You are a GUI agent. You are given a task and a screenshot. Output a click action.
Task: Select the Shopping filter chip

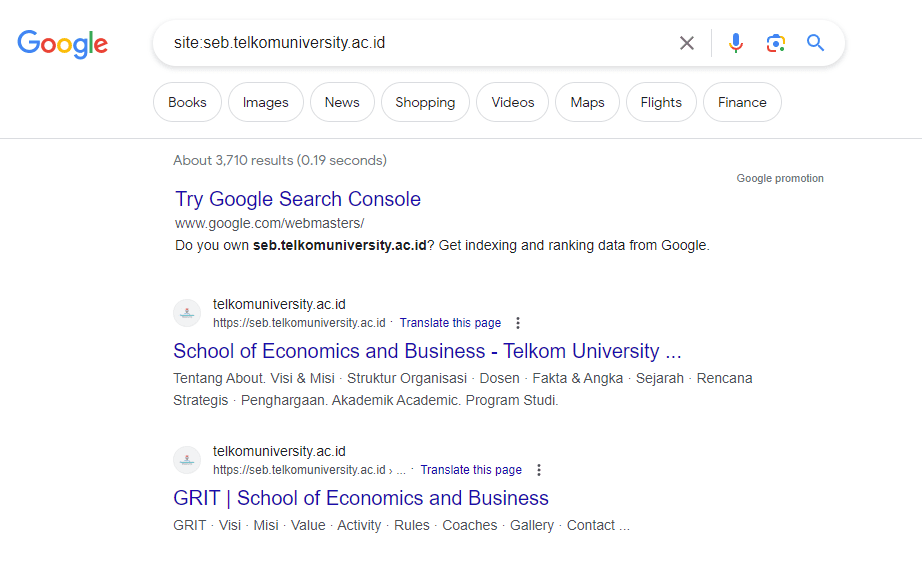click(x=425, y=102)
